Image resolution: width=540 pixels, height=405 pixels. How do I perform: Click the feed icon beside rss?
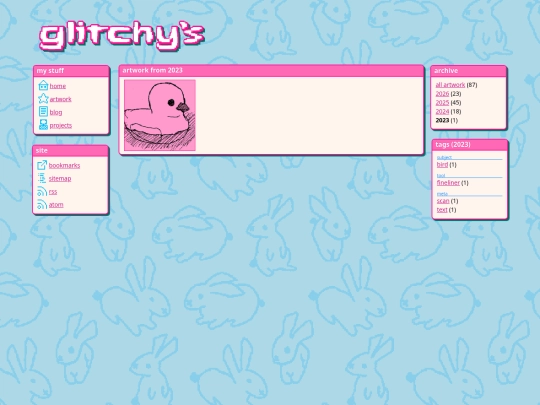pyautogui.click(x=42, y=191)
